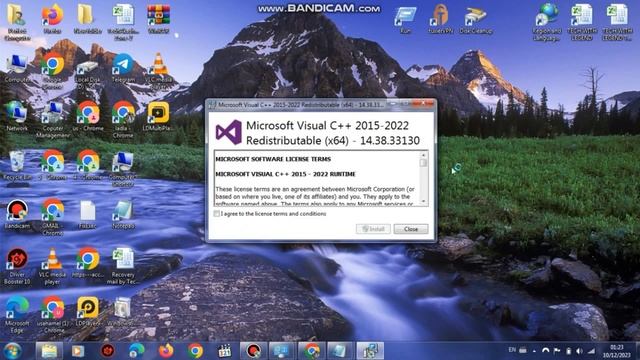640x360 pixels.
Task: Click license text scrollbar down arrow
Action: [x=423, y=201]
